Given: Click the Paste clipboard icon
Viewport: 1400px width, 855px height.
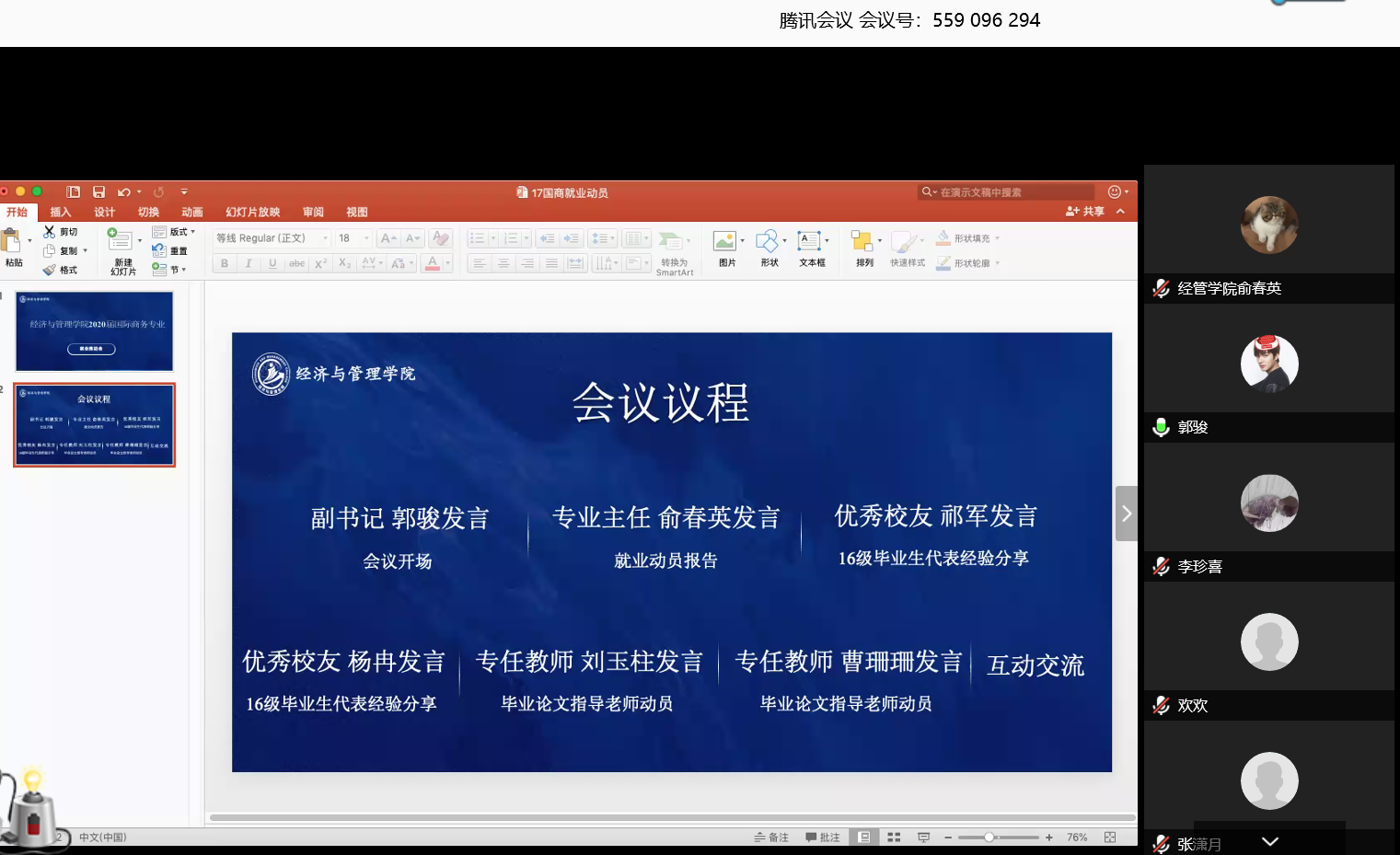Looking at the screenshot, I should [x=12, y=242].
